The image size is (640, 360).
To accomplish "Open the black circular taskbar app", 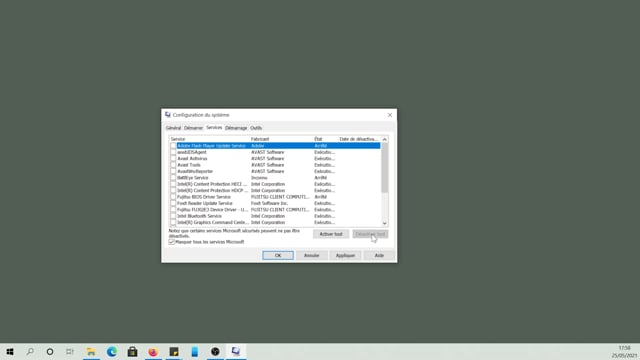I will click(x=215, y=351).
